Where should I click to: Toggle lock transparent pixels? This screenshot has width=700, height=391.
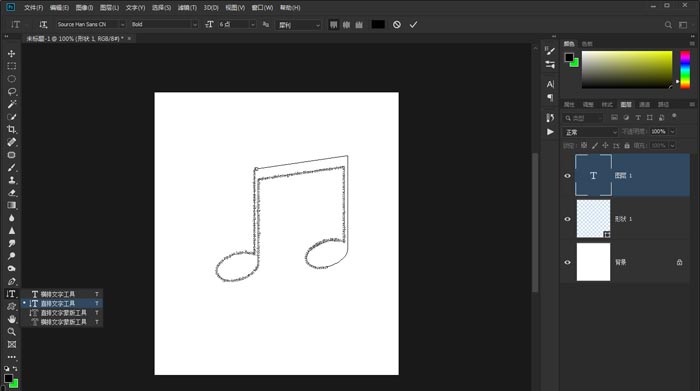pos(584,146)
